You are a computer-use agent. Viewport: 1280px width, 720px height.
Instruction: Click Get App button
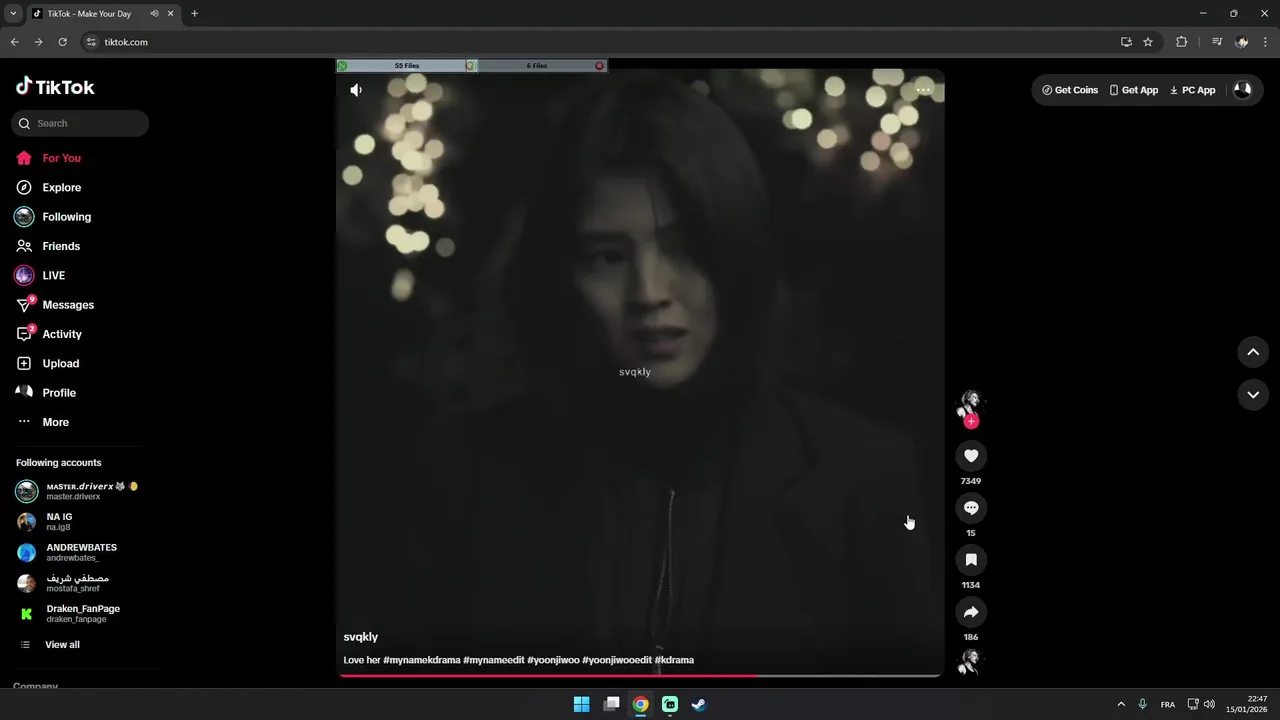(x=1134, y=90)
